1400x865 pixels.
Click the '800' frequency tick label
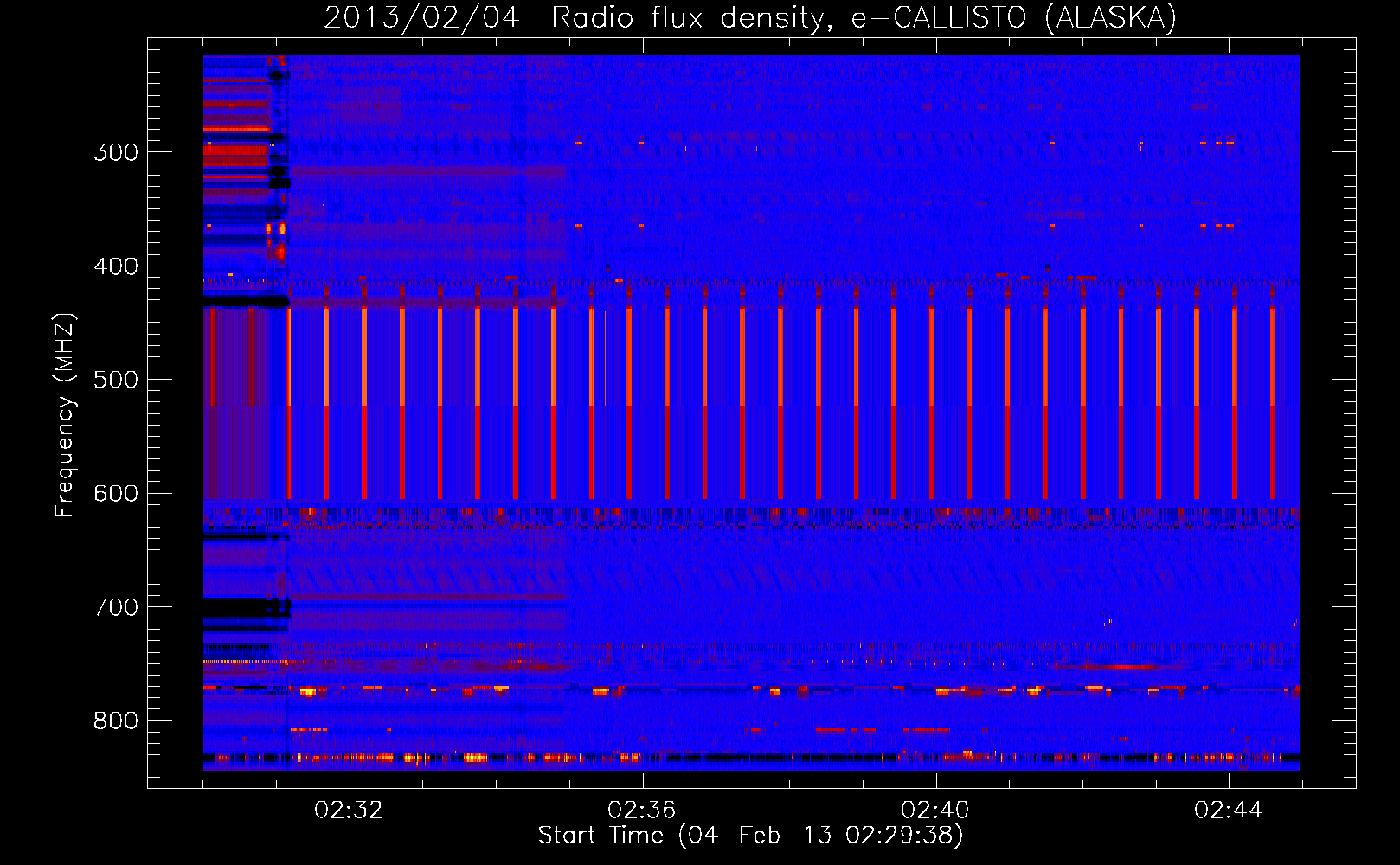pyautogui.click(x=116, y=721)
